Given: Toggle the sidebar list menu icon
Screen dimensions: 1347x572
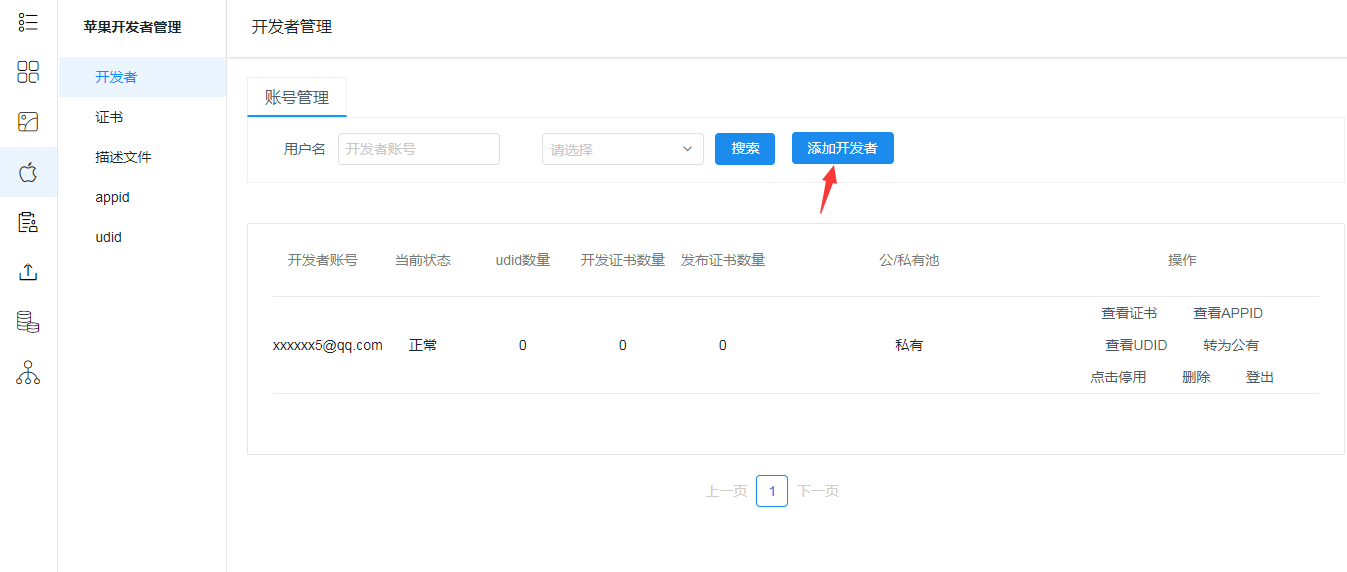Looking at the screenshot, I should pyautogui.click(x=28, y=21).
